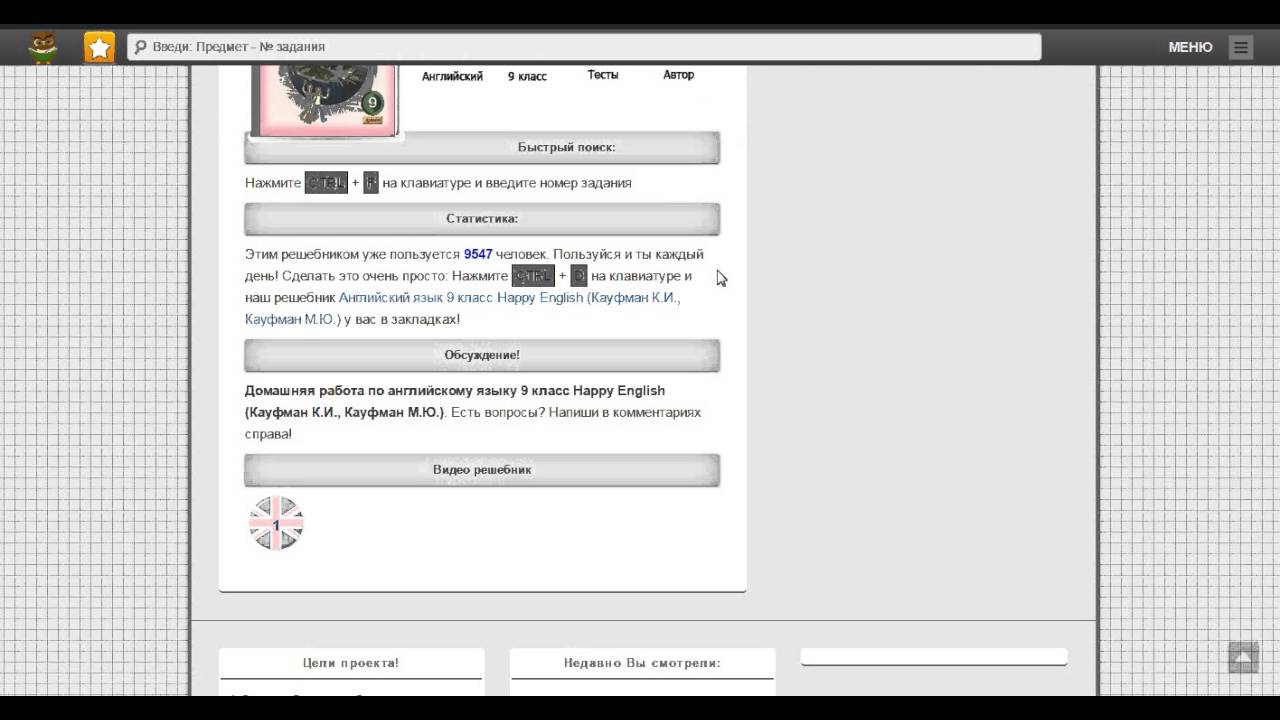This screenshot has width=1280, height=720.
Task: Click the F key label next to CTRL
Action: (371, 183)
